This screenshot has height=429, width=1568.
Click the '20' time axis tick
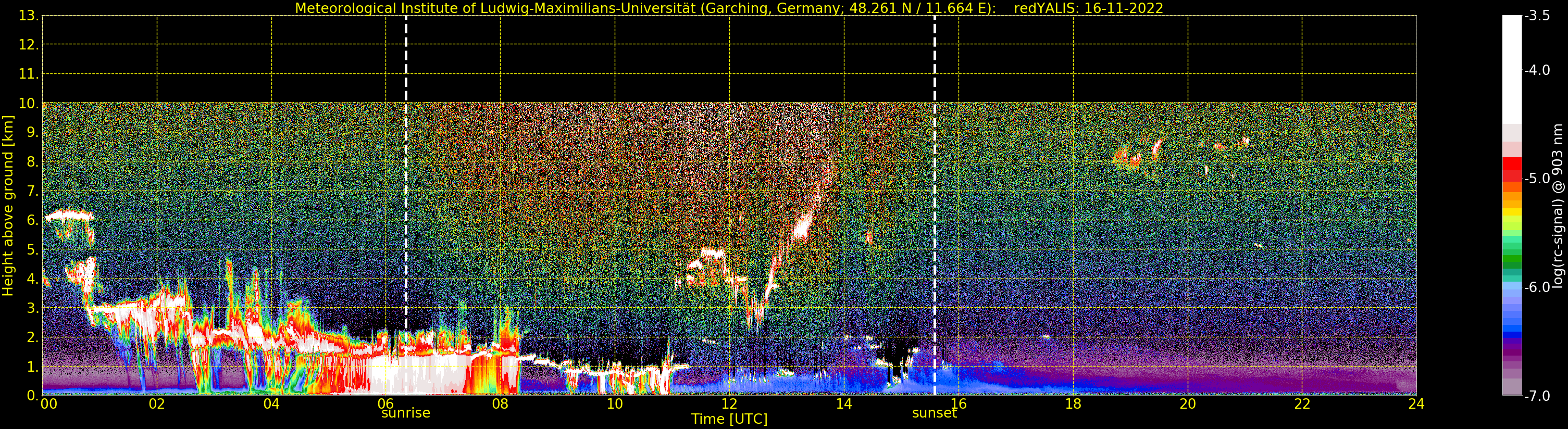click(1188, 404)
